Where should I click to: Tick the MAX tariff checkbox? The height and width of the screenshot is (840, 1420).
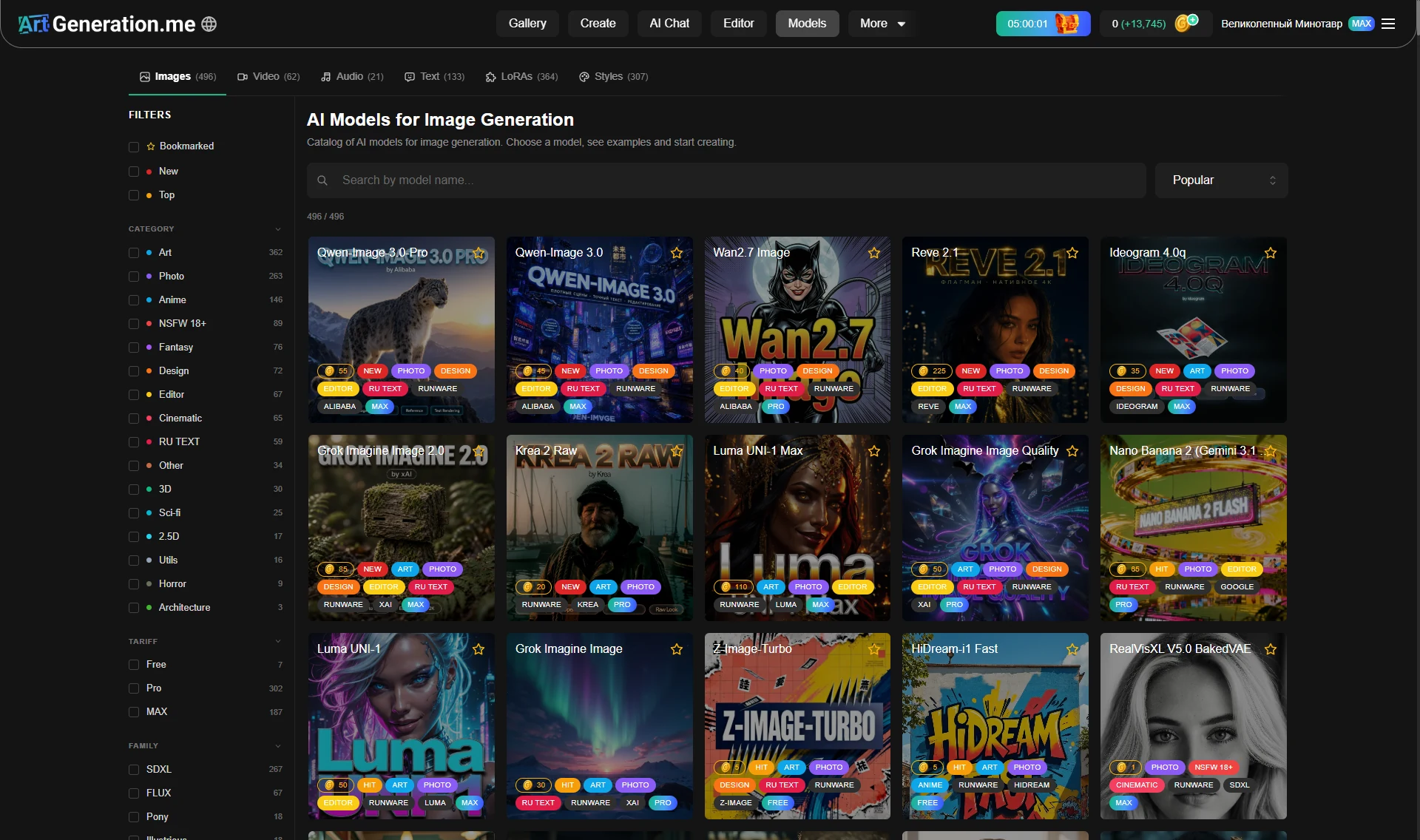[134, 712]
